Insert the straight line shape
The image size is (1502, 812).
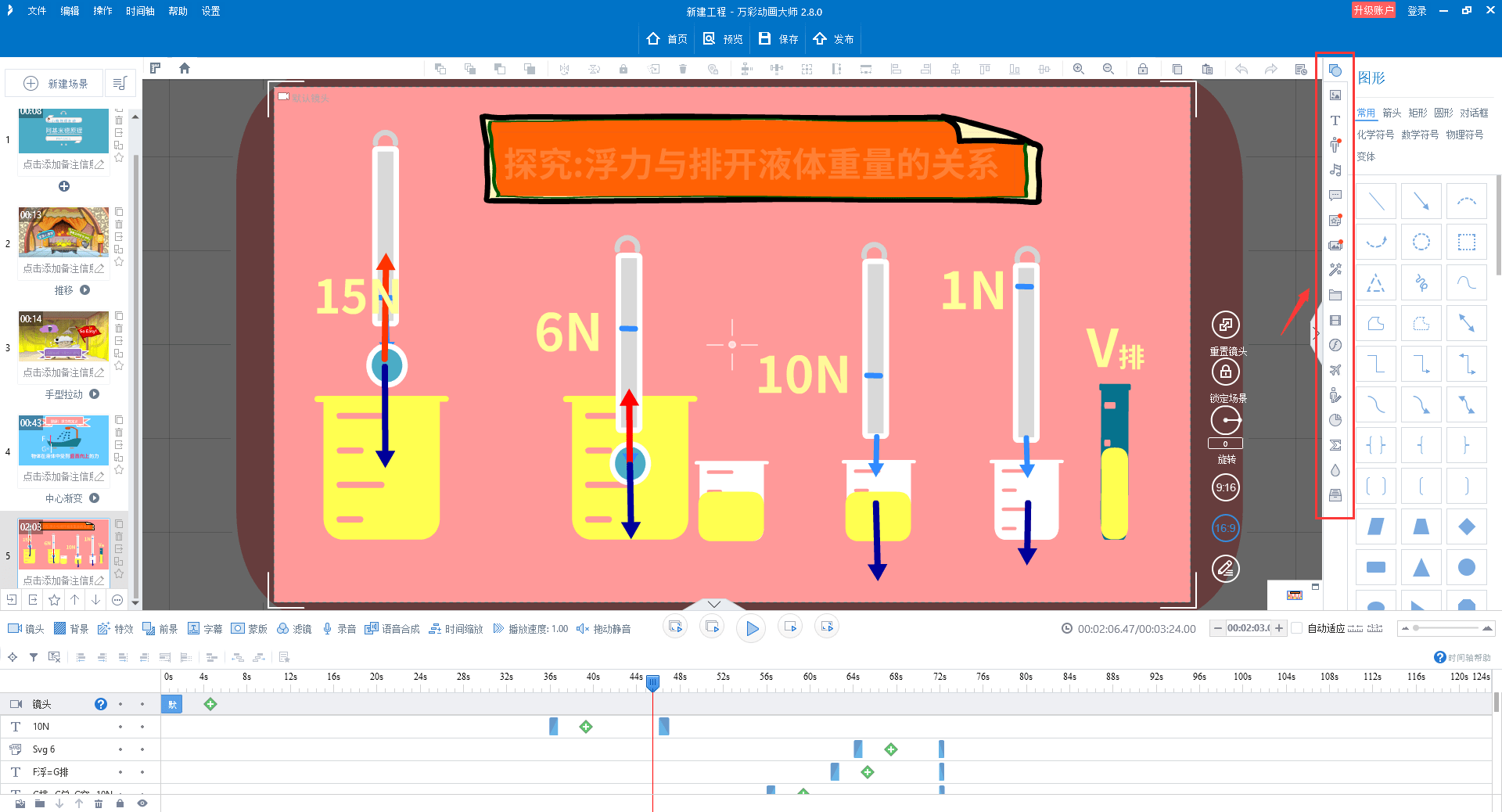pyautogui.click(x=1376, y=202)
